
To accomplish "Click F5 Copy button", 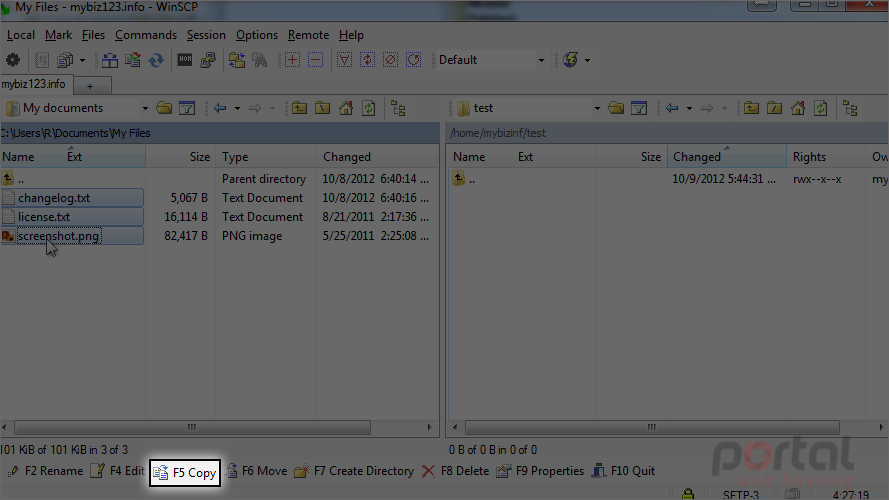I will point(185,473).
